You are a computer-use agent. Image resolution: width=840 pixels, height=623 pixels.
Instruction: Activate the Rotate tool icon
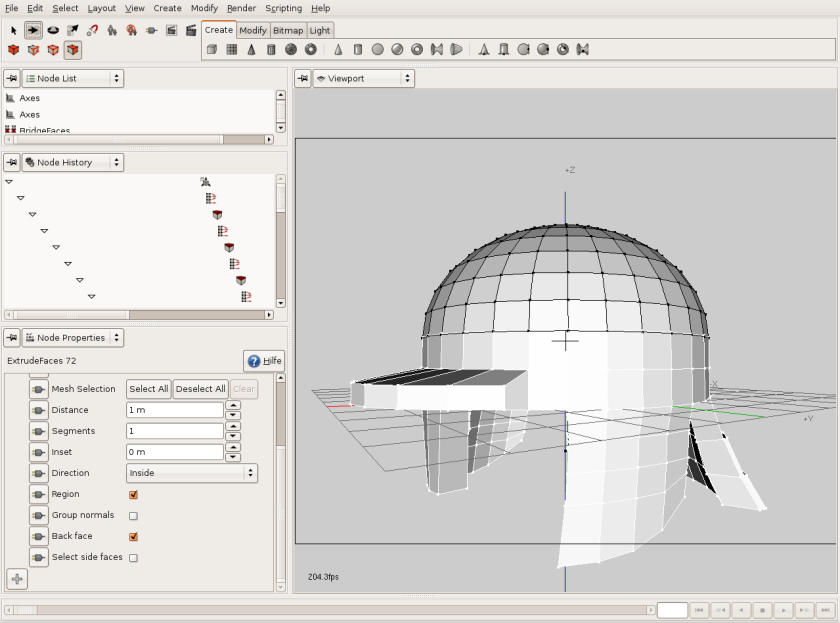[x=53, y=31]
